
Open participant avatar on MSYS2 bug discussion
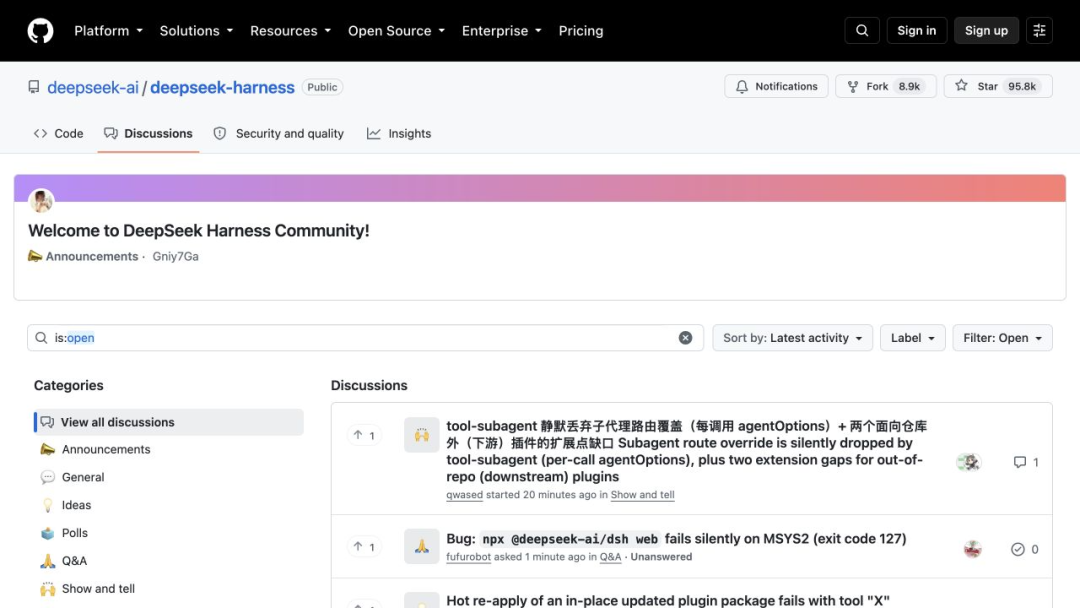point(973,549)
